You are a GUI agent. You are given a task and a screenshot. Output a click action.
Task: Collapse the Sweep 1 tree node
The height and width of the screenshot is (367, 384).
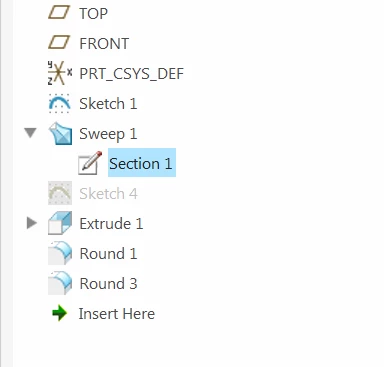click(x=31, y=133)
